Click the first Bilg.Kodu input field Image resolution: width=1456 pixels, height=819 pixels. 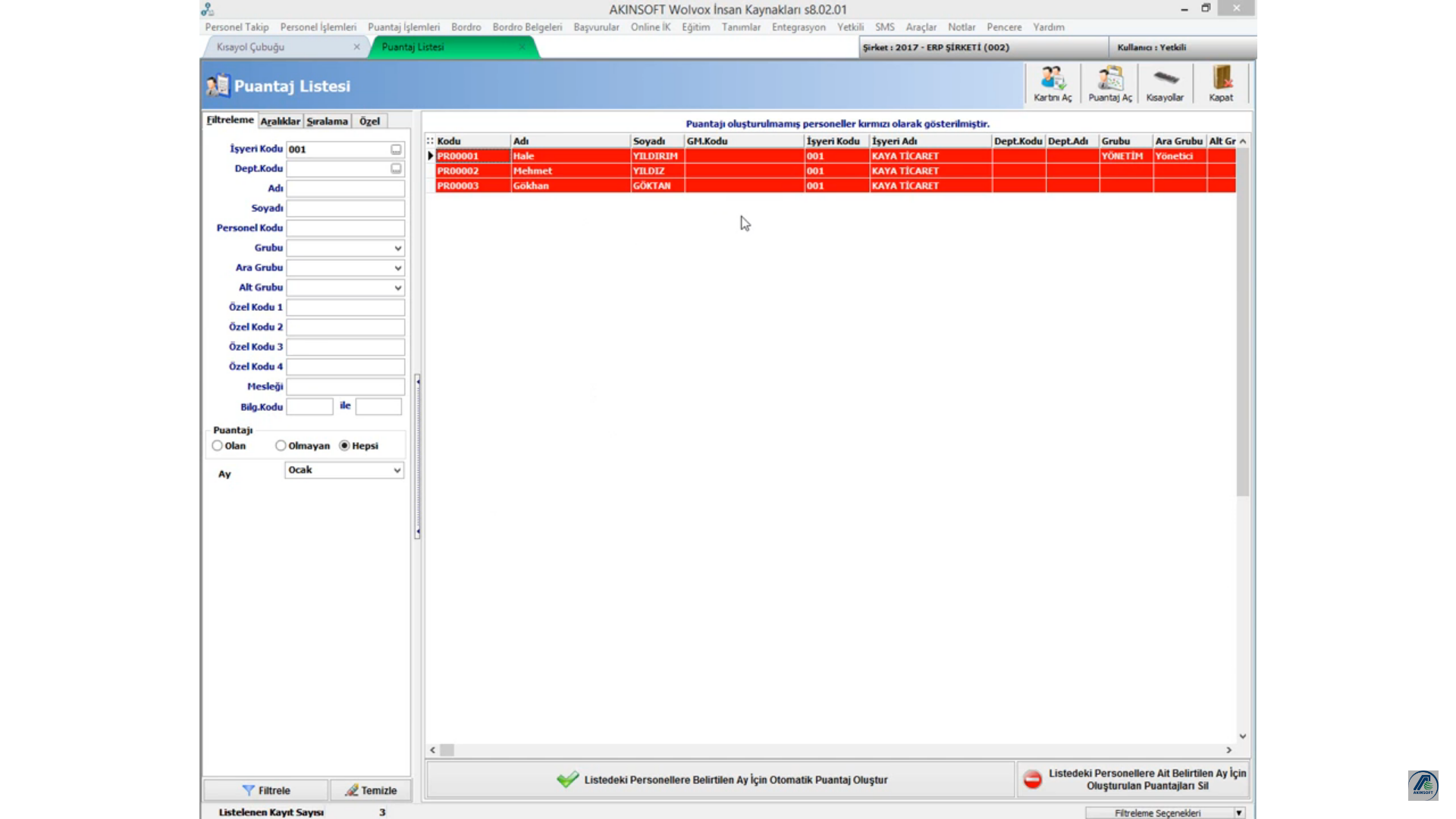click(309, 407)
